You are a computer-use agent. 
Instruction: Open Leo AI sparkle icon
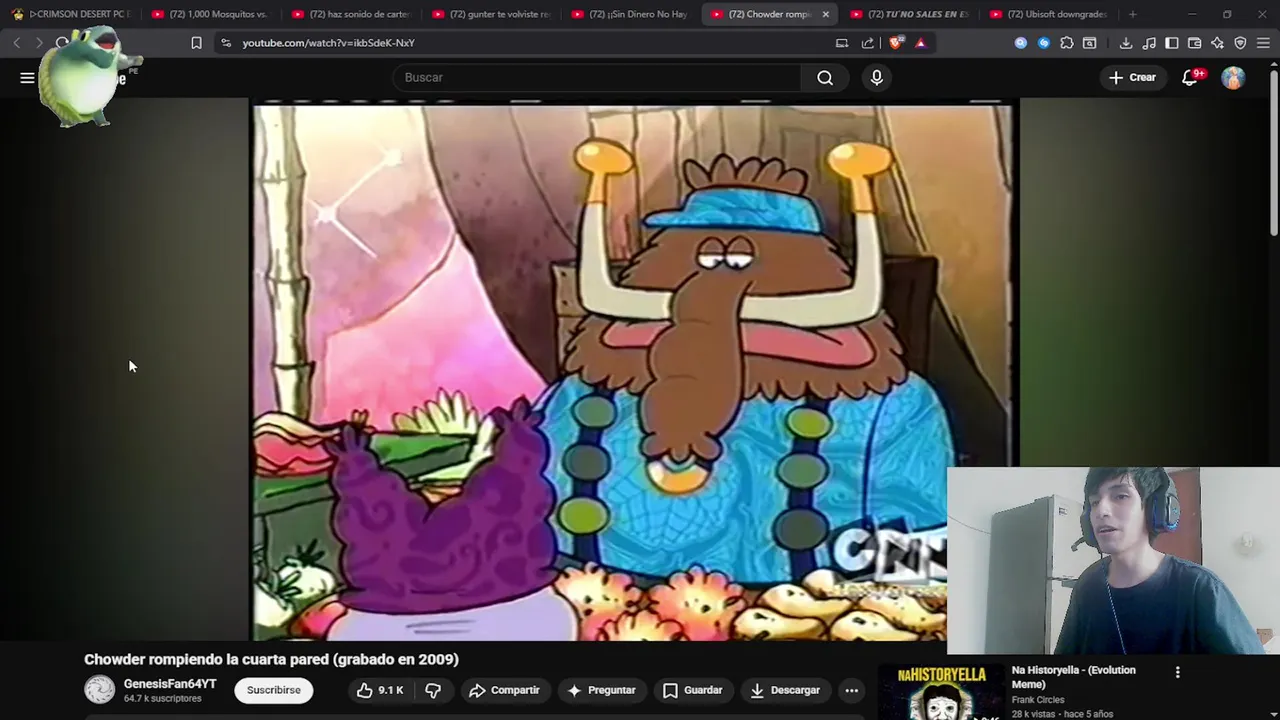(1217, 43)
